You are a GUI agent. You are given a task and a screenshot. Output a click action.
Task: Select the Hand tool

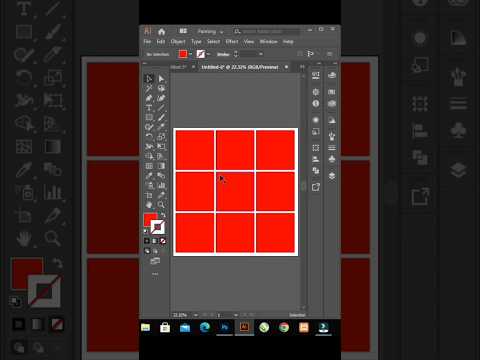click(149, 205)
